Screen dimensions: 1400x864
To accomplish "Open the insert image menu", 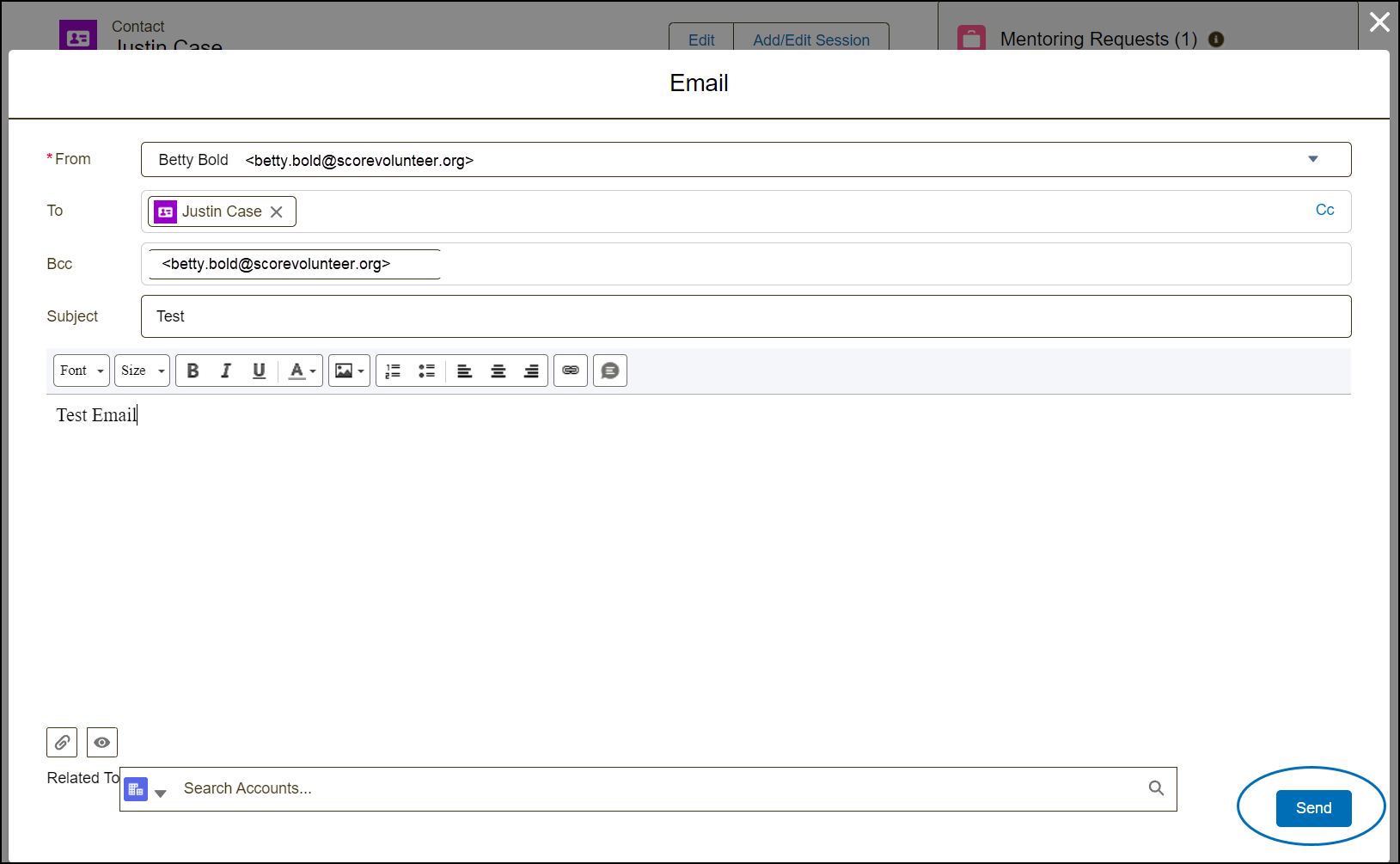I will click(349, 371).
